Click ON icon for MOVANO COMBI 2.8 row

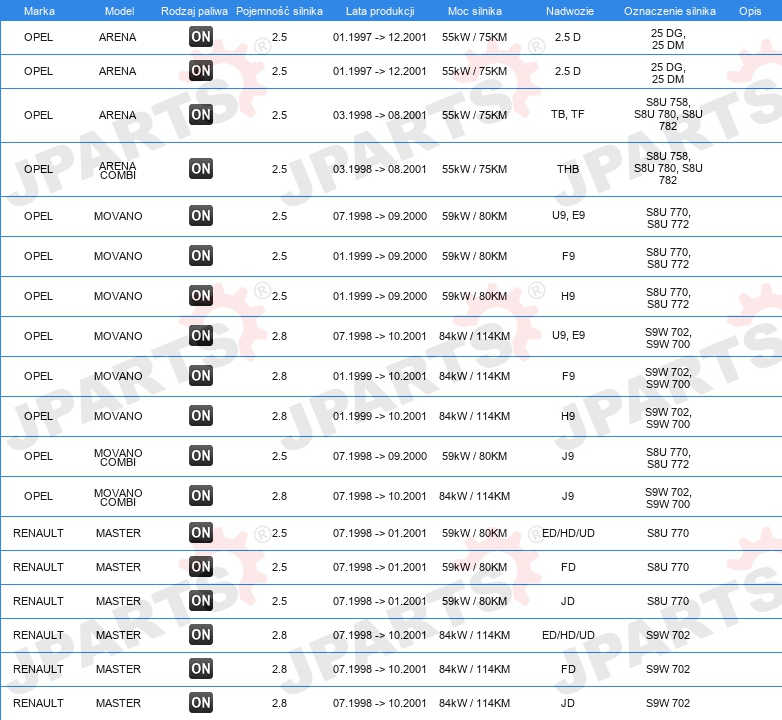click(x=201, y=496)
